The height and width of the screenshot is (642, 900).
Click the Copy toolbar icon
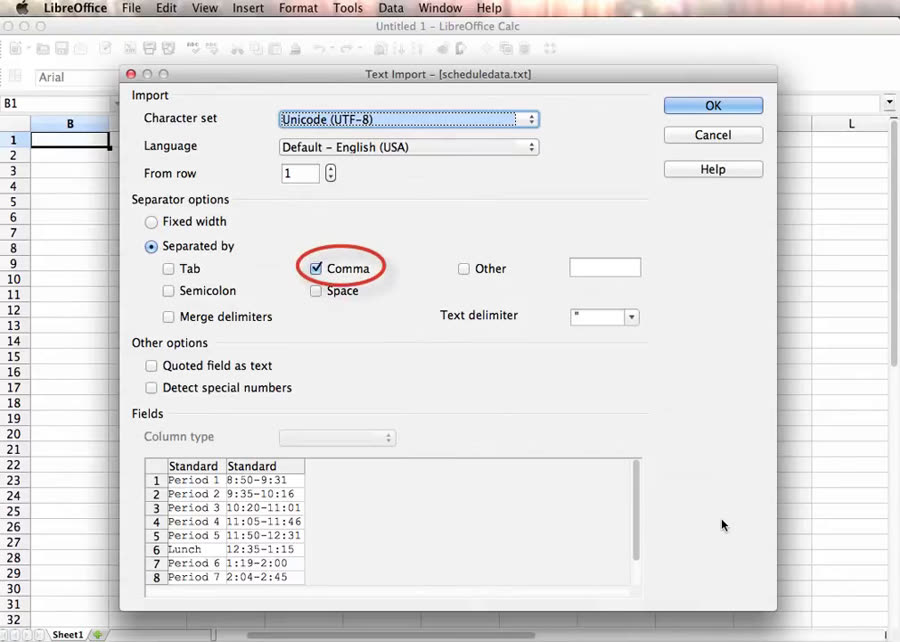256,49
